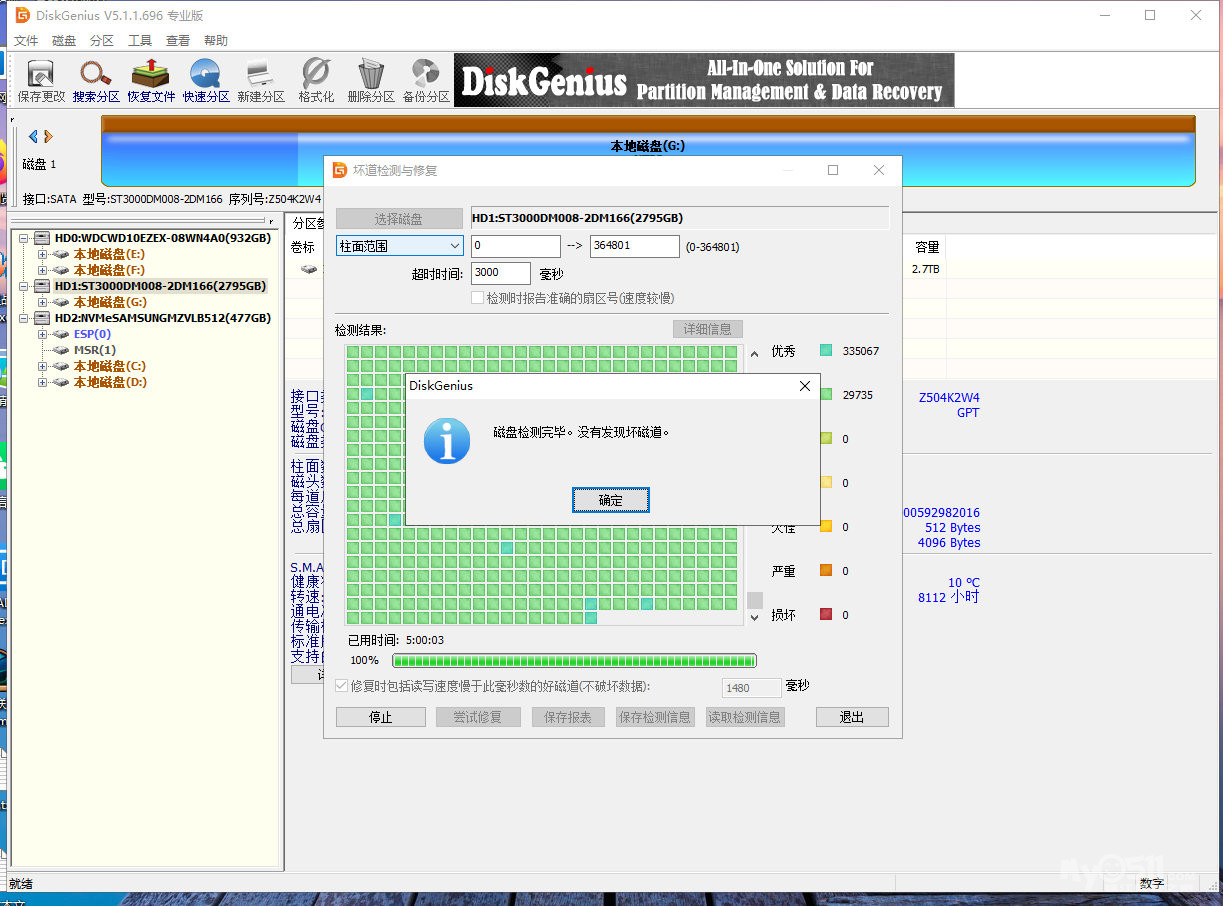Toggle the repair slow good sectors checkbox
This screenshot has width=1223, height=906.
(342, 686)
